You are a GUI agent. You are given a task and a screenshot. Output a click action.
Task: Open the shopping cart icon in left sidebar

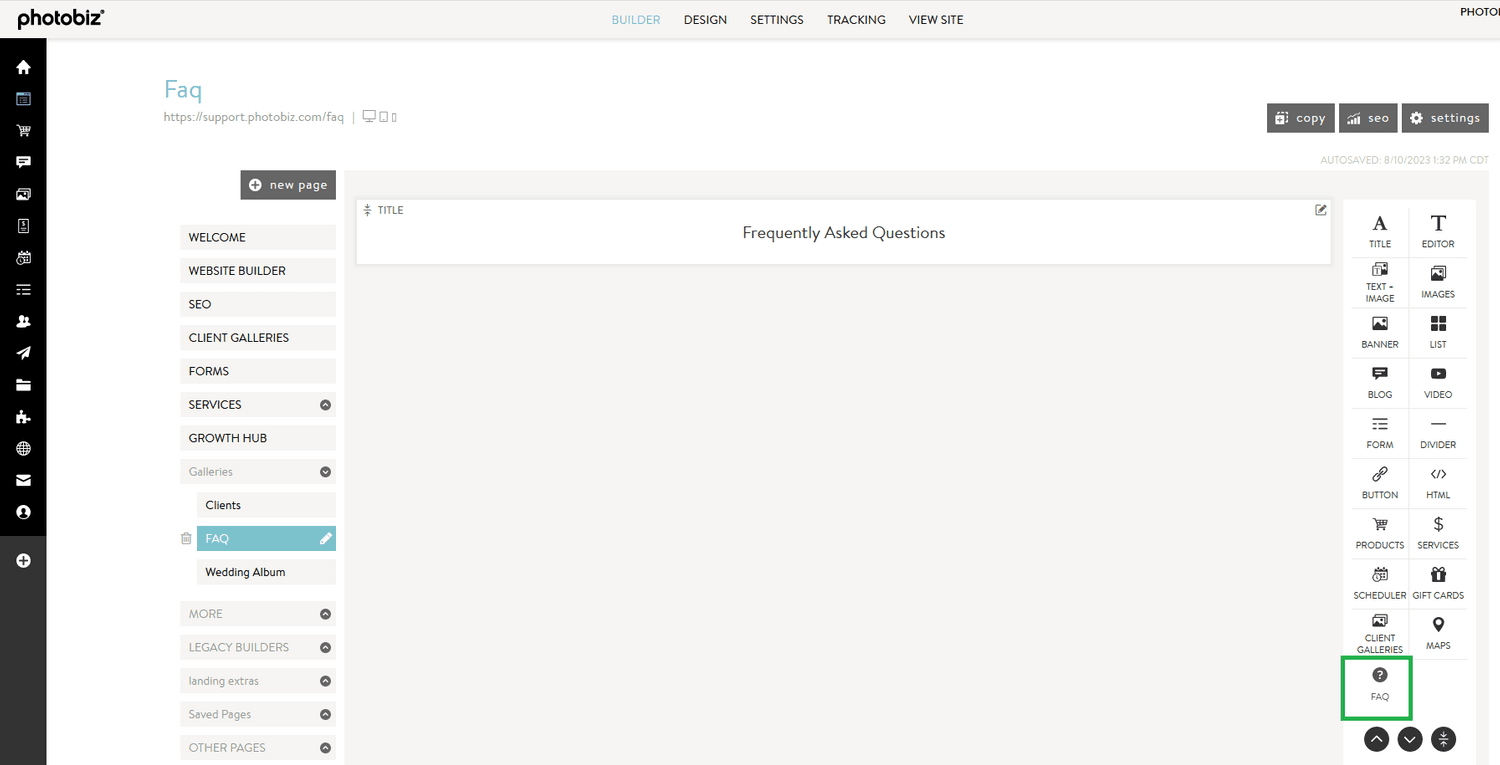tap(23, 130)
